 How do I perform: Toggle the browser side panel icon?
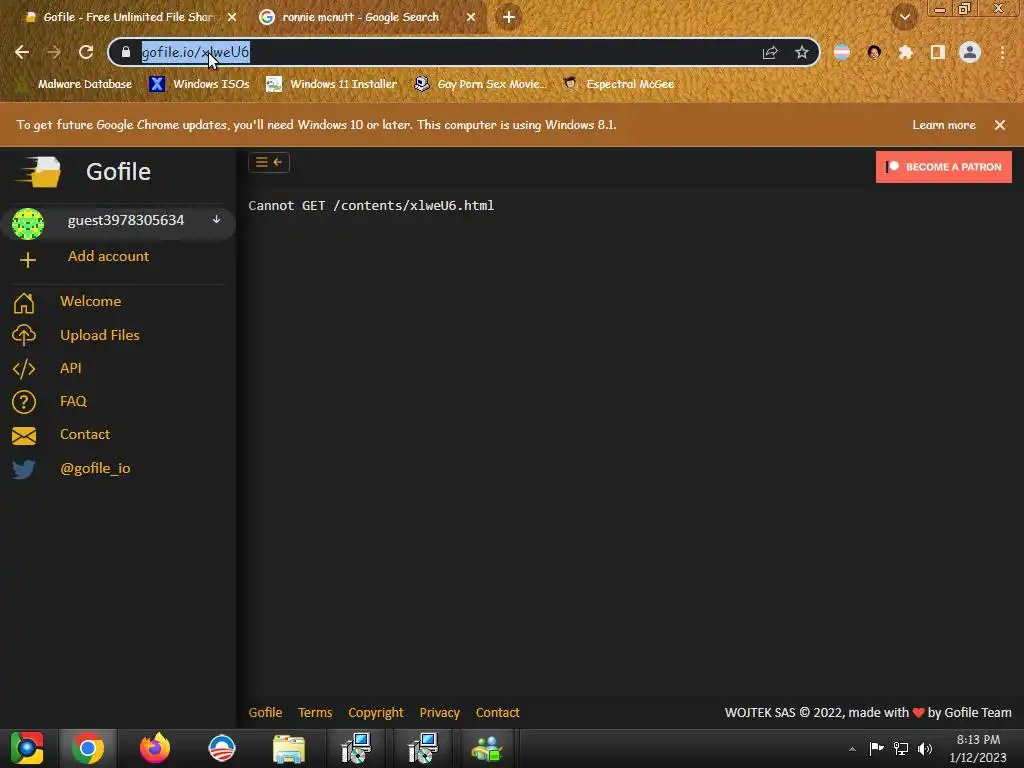[938, 52]
